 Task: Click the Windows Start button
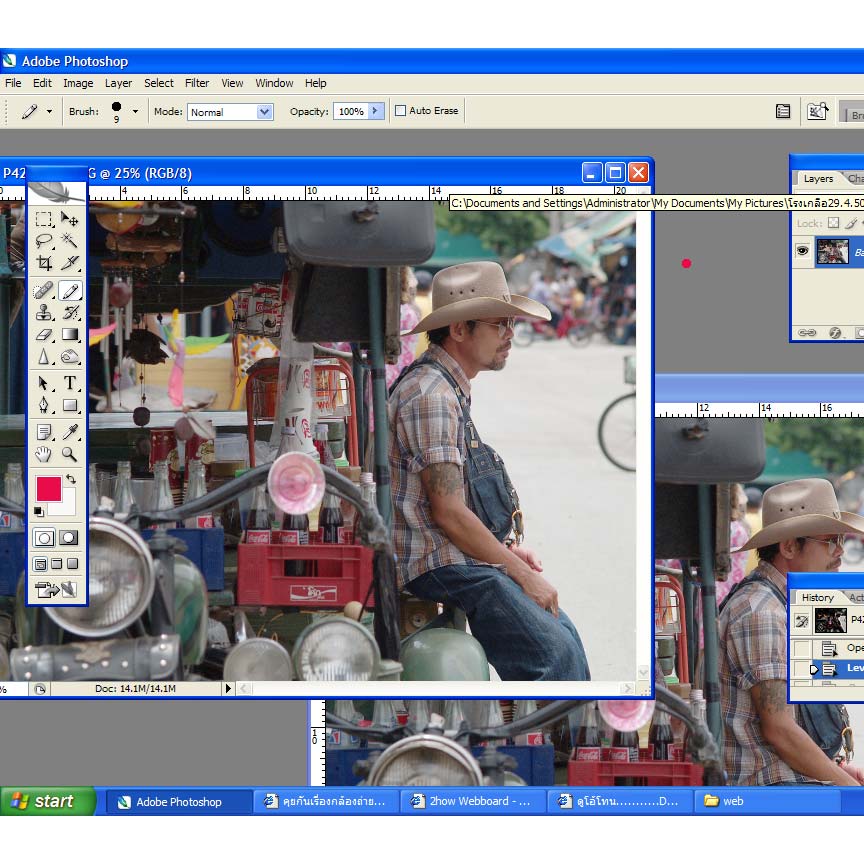(47, 801)
